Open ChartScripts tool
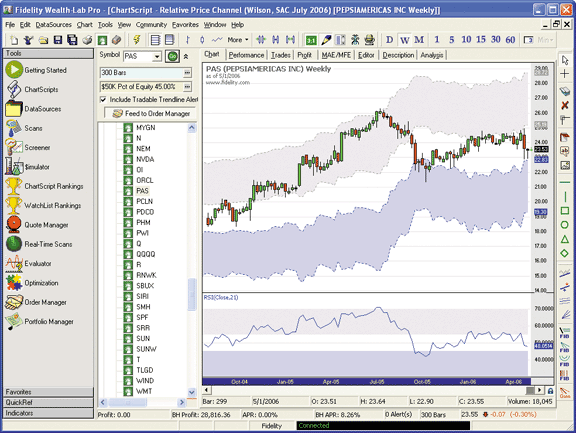576x433 pixels. (32, 89)
